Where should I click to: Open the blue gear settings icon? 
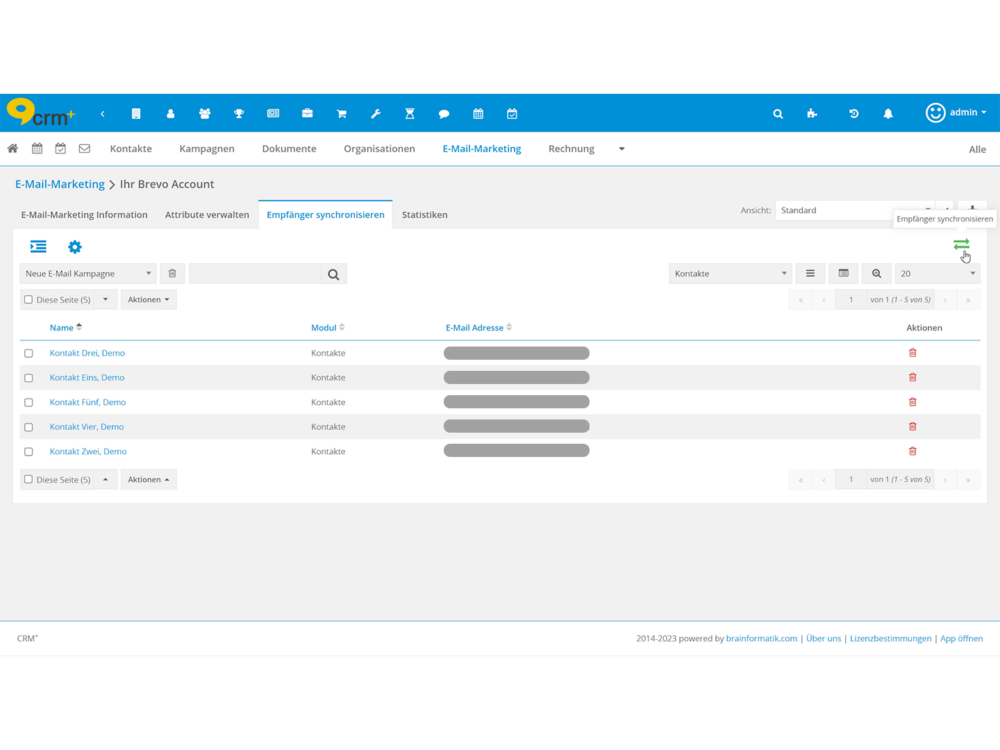click(x=75, y=247)
